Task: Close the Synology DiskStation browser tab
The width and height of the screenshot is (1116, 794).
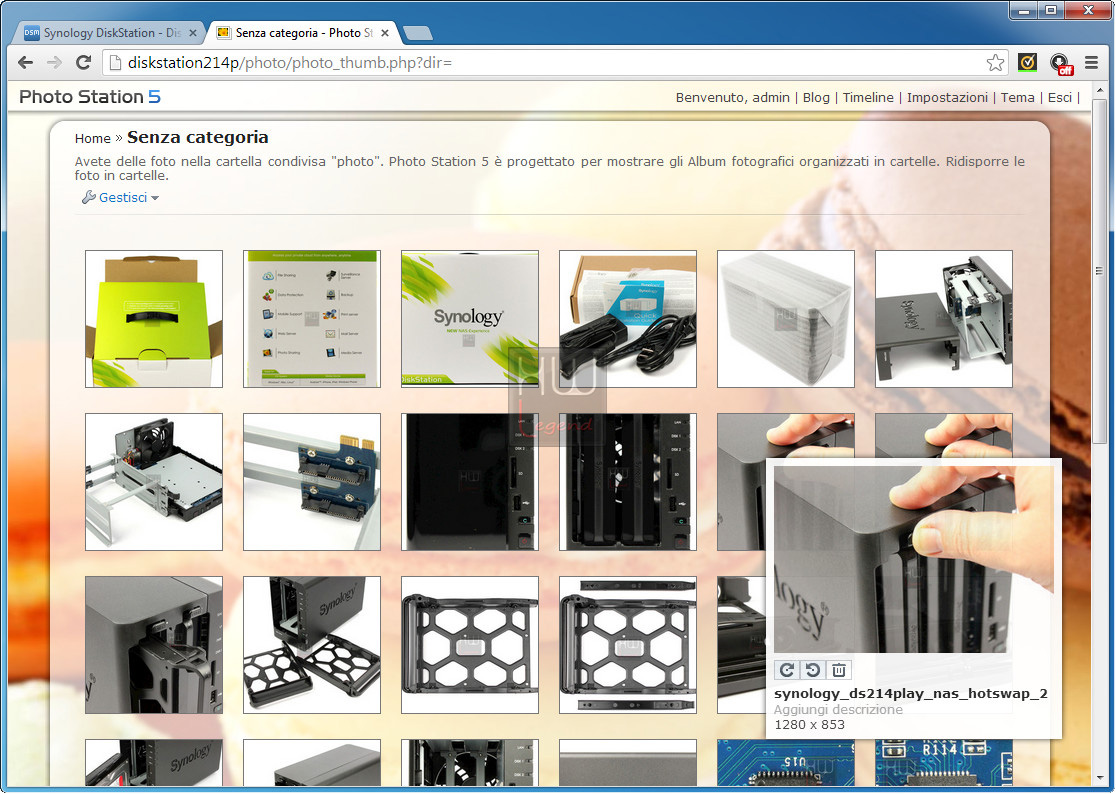Action: [x=193, y=33]
